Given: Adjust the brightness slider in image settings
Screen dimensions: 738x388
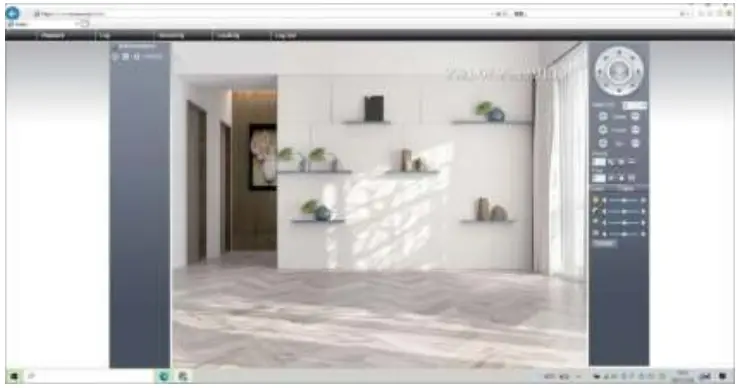Looking at the screenshot, I should pos(624,200).
